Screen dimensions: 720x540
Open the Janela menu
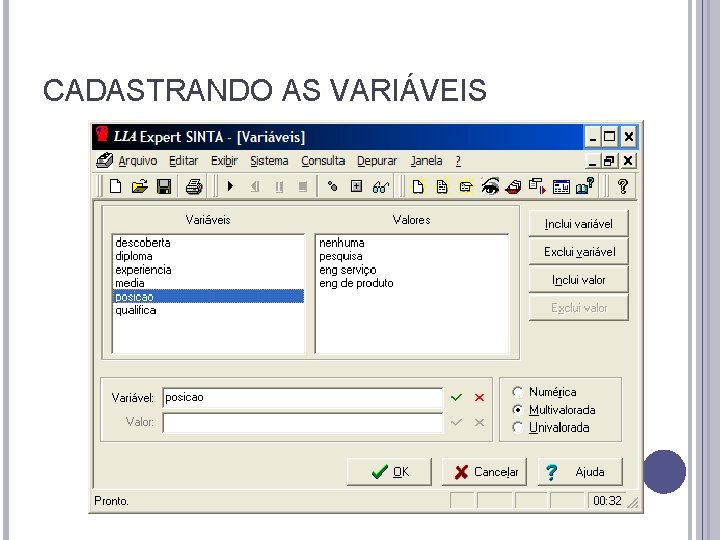pos(427,161)
